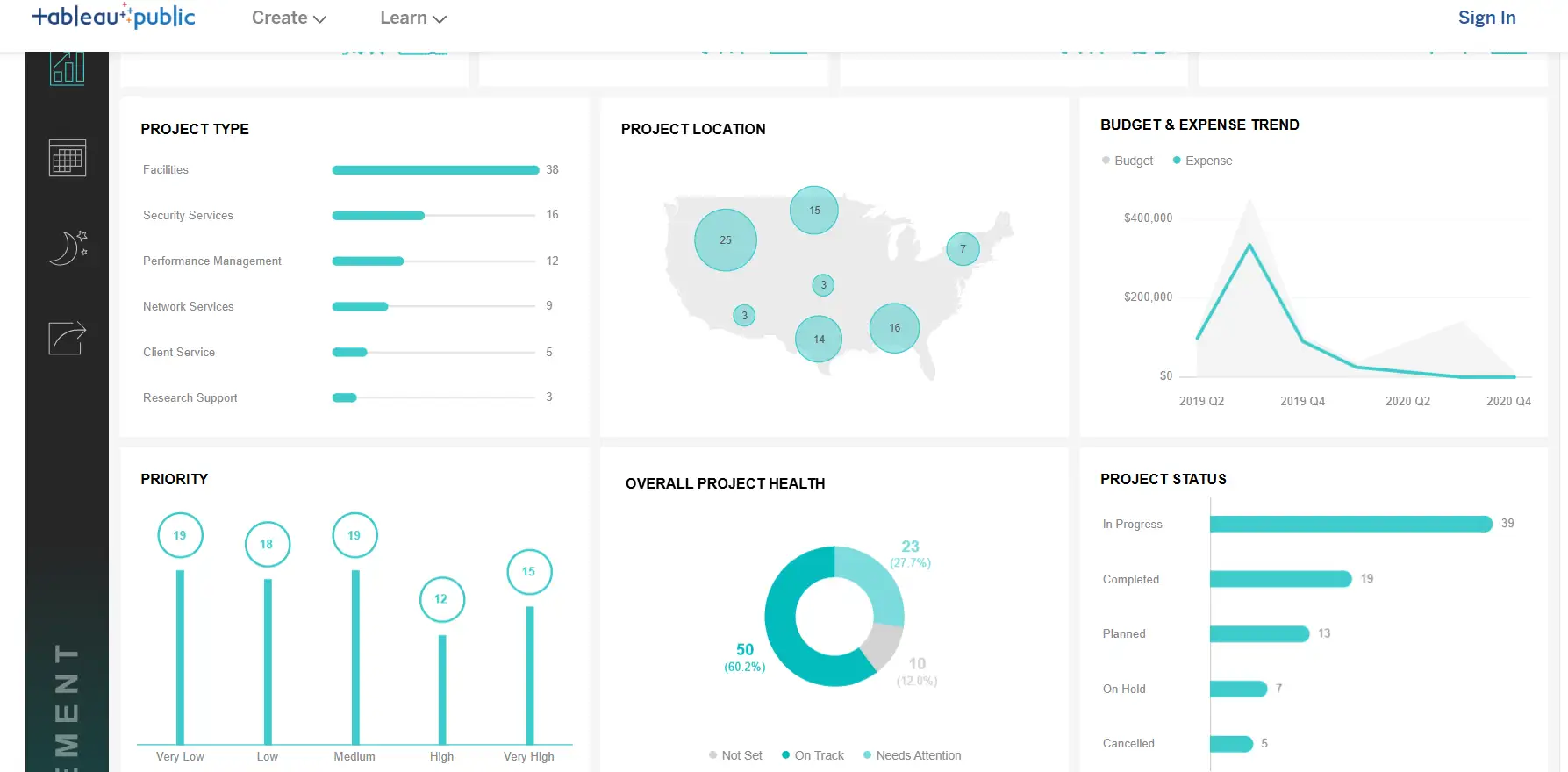Screen dimensions: 1568x772
Task: Go to Tableau Public home logo
Action: (113, 17)
